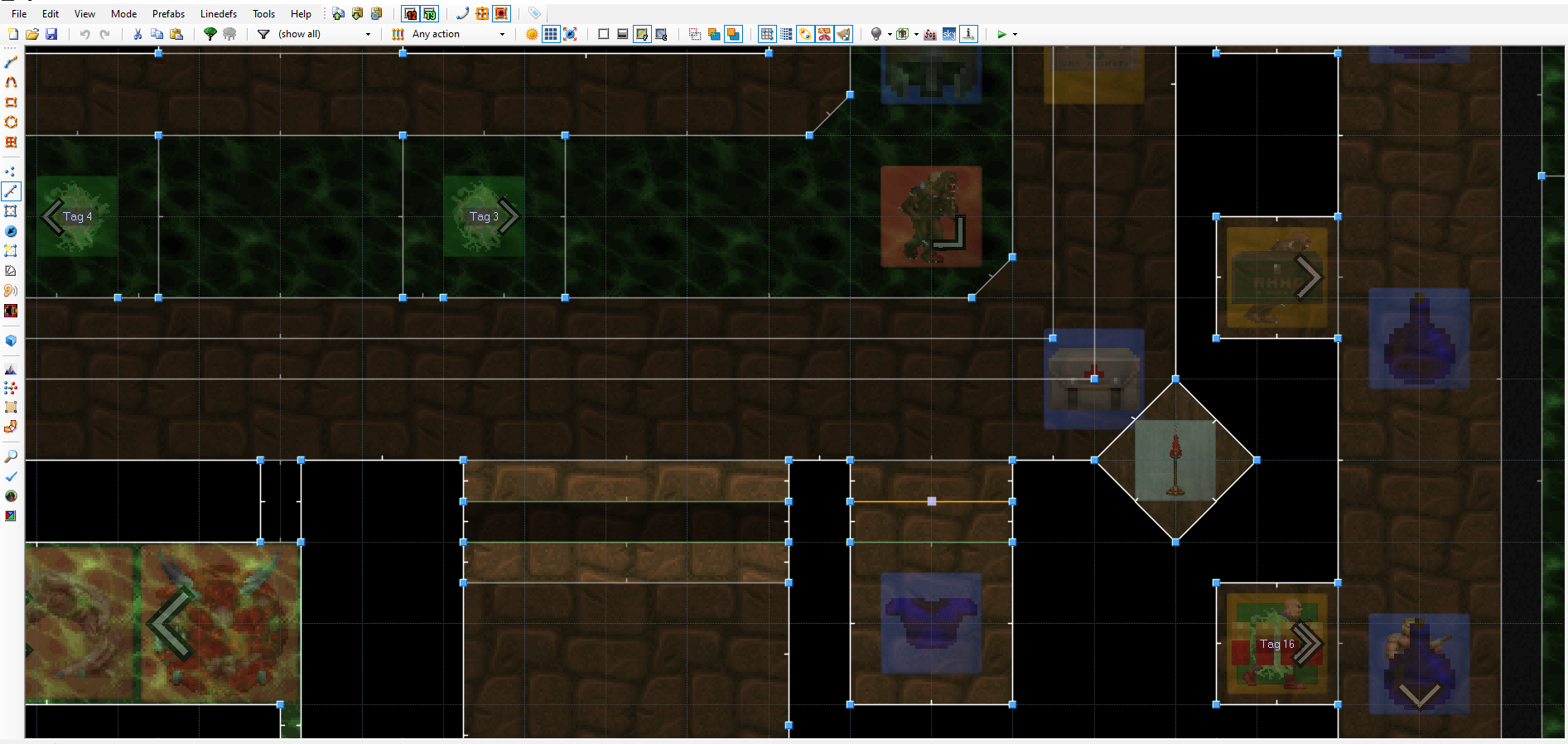
Task: Undo the last action
Action: 84,34
